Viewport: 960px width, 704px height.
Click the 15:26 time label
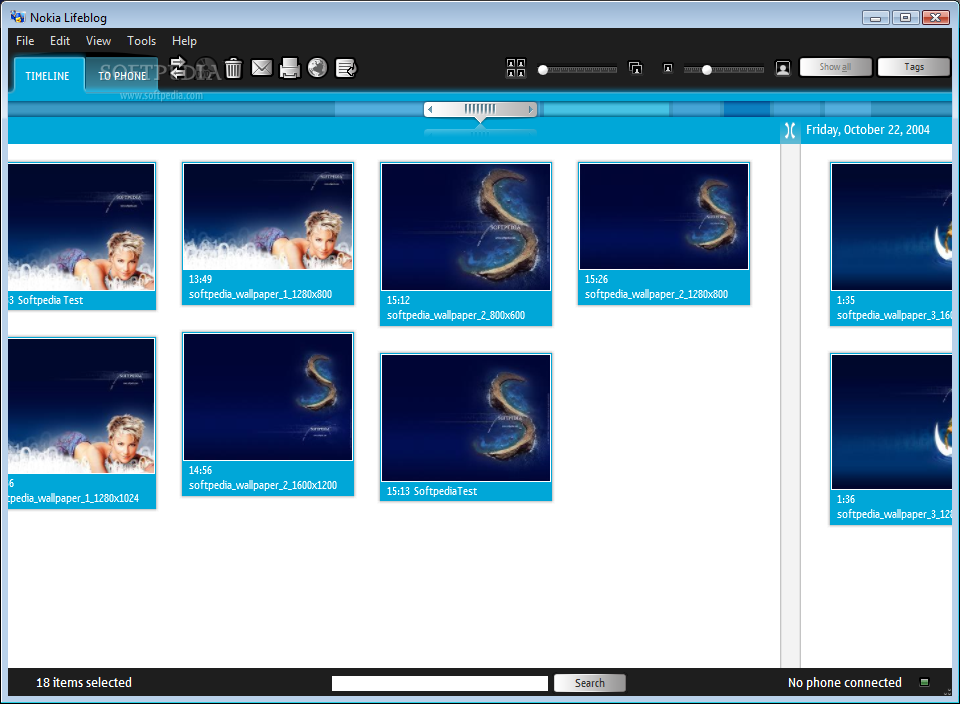pyautogui.click(x=596, y=279)
